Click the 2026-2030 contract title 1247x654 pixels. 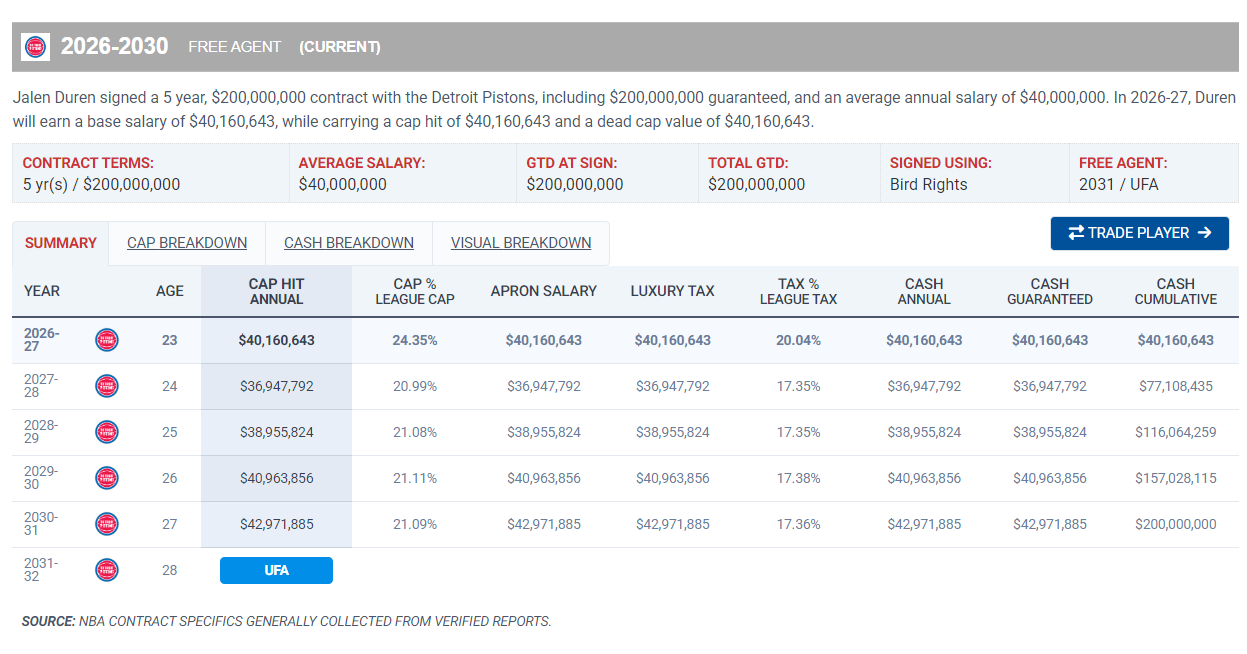115,47
